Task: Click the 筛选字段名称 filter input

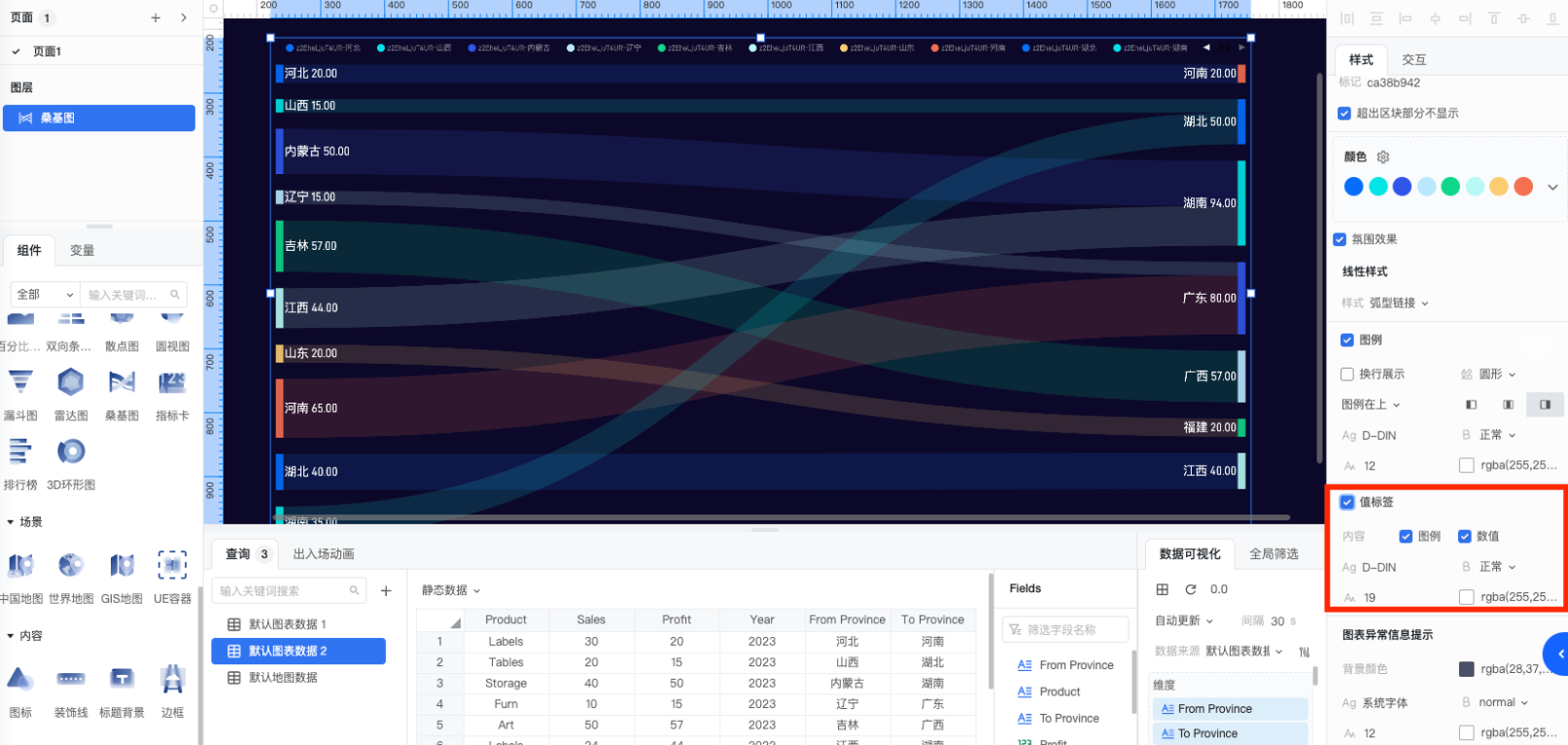Action: click(x=1065, y=630)
